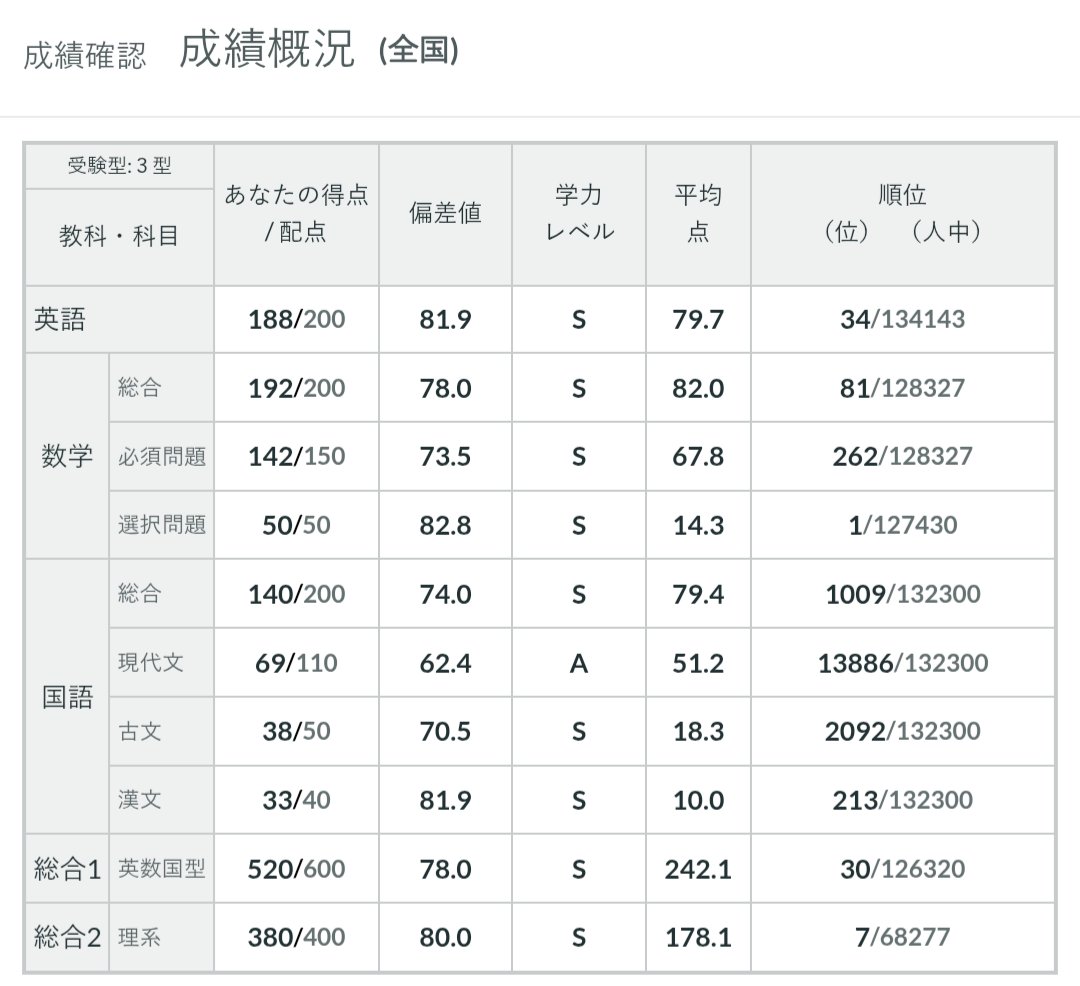Click the rank 2092/132300 cell
Viewport: 1080px width, 986px height.
(902, 731)
